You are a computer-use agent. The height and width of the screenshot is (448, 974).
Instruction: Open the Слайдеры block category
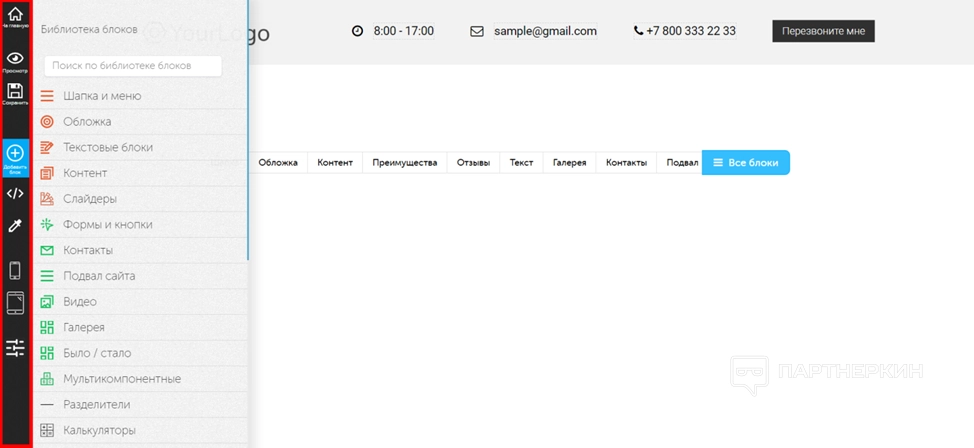click(x=140, y=199)
